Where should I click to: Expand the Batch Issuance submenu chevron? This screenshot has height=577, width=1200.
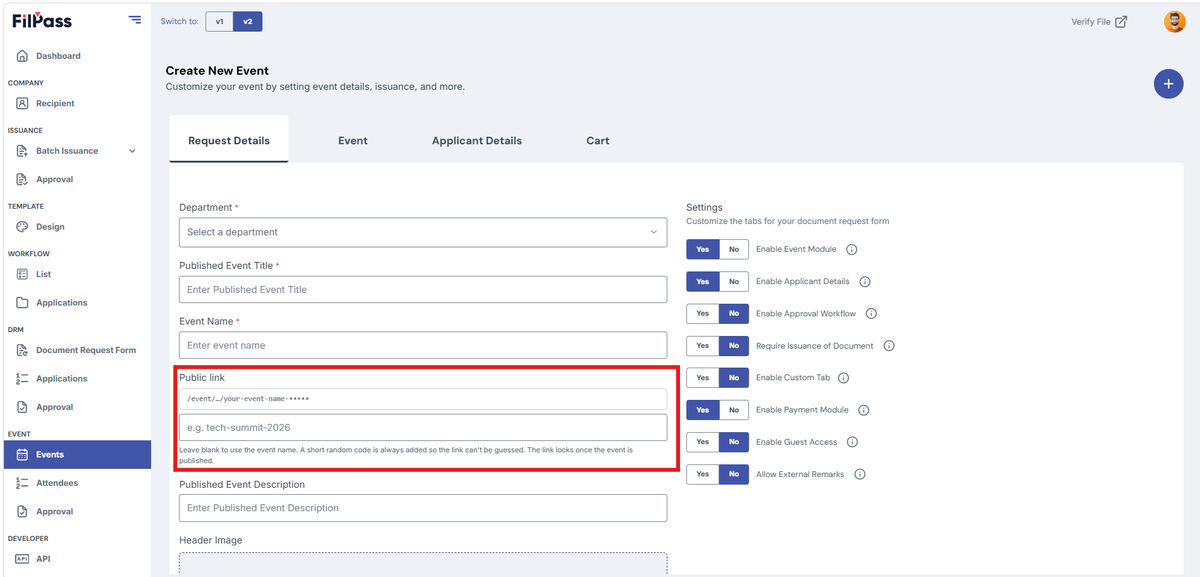(x=132, y=151)
